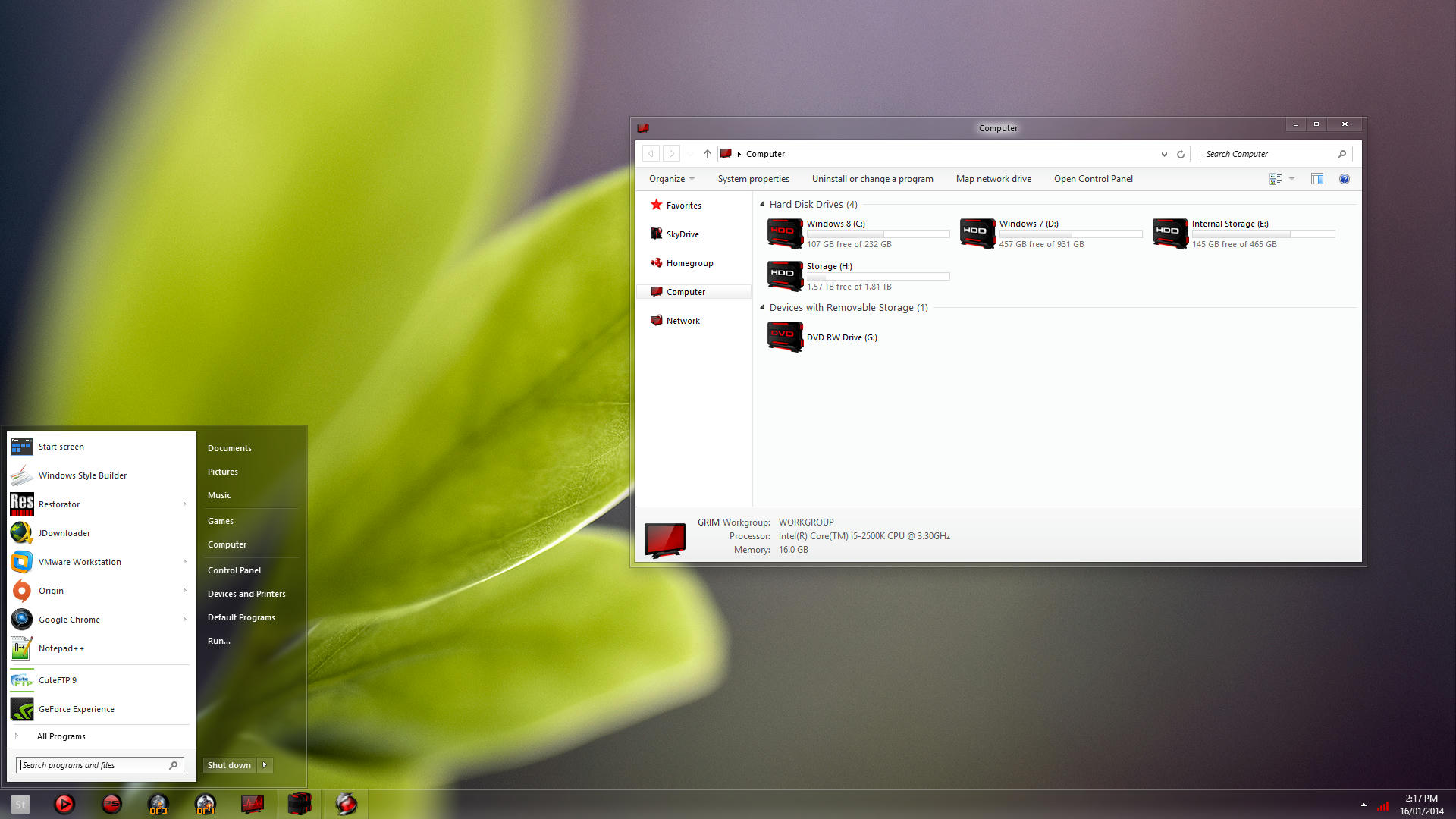The image size is (1456, 819).
Task: Open address bar history dropdown
Action: tap(1164, 154)
